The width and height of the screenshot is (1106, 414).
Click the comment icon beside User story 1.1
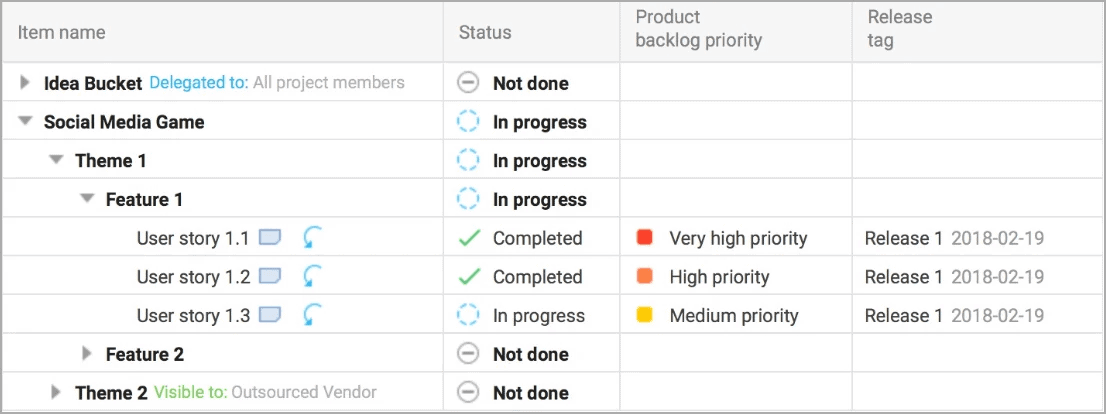(270, 238)
